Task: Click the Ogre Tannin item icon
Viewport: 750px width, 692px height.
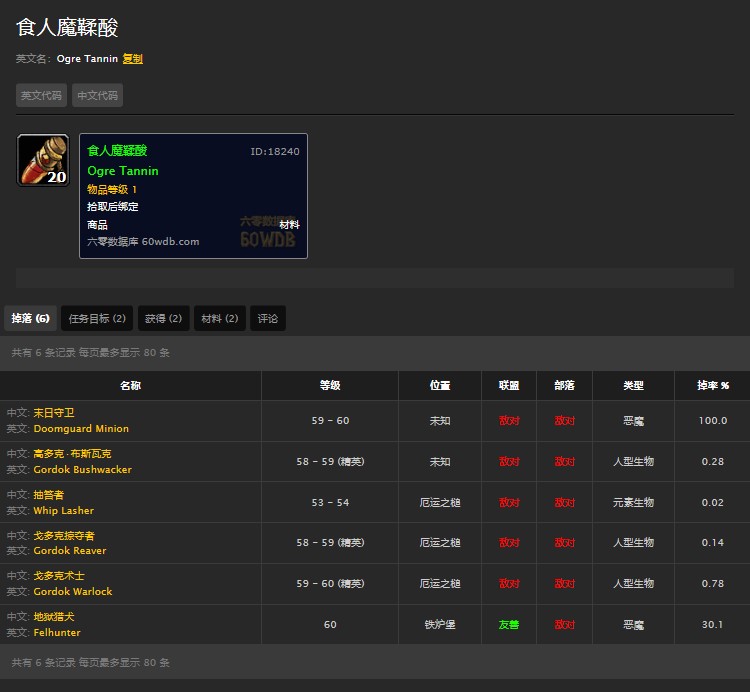Action: click(x=43, y=160)
